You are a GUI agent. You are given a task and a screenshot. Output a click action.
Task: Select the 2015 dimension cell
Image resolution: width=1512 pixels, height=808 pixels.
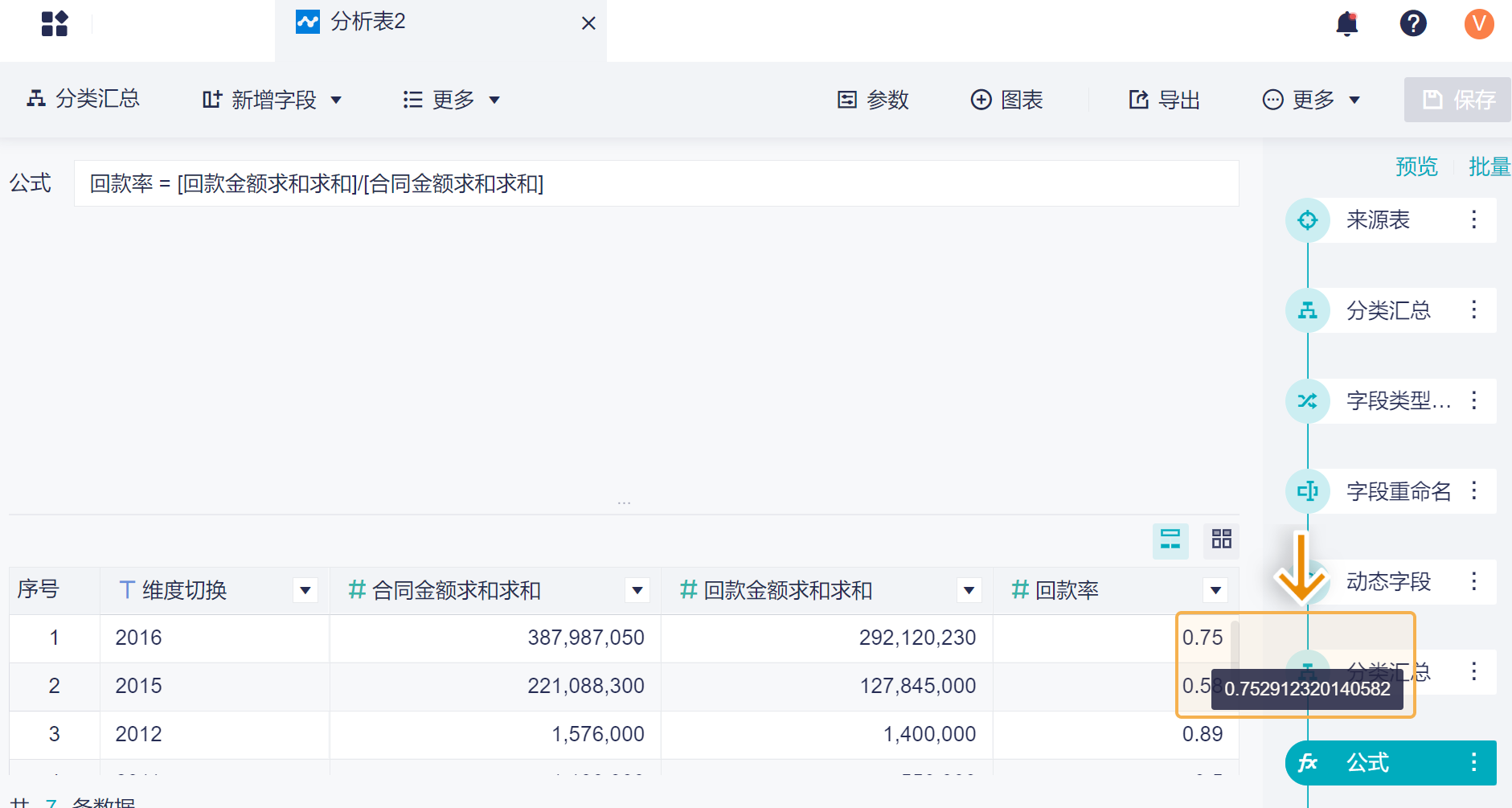coord(215,687)
